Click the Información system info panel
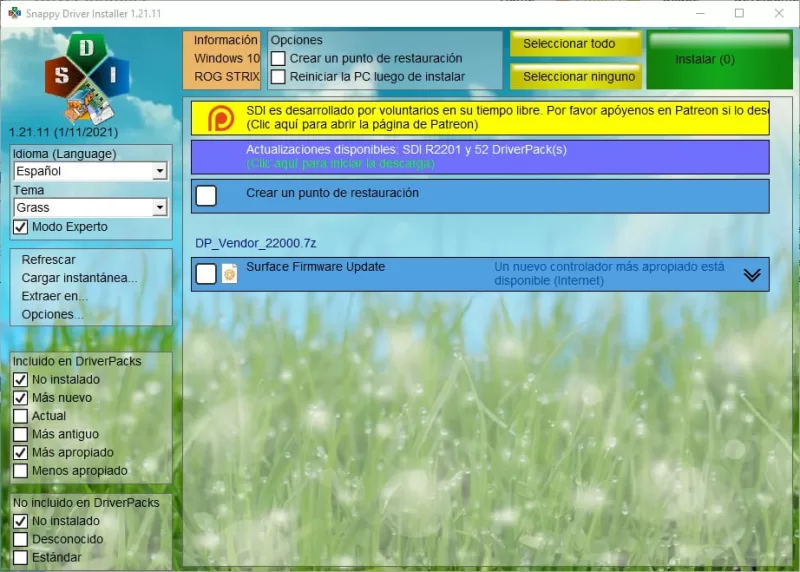Image resolution: width=800 pixels, height=572 pixels. tap(222, 60)
